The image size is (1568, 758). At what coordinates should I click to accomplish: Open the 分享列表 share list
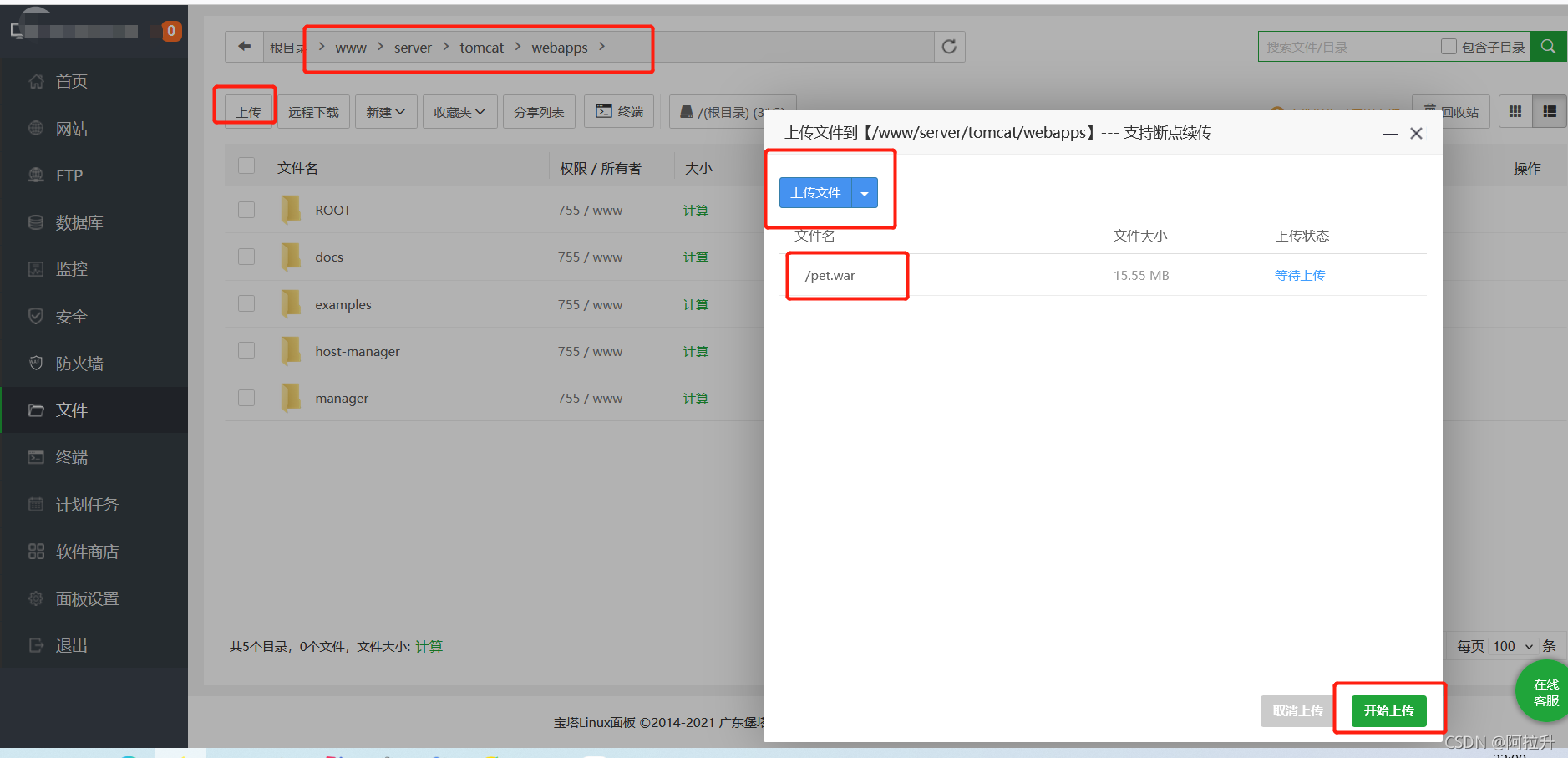point(539,112)
